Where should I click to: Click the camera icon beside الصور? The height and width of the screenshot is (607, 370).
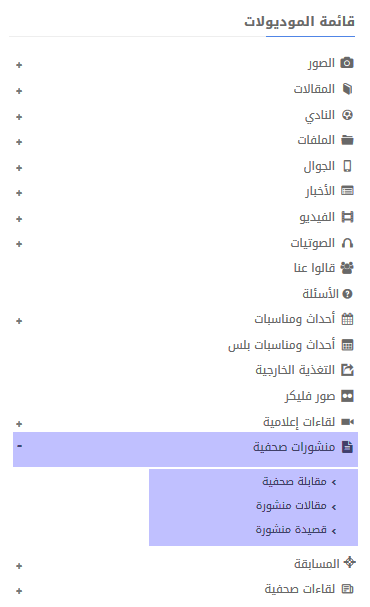[x=347, y=63]
